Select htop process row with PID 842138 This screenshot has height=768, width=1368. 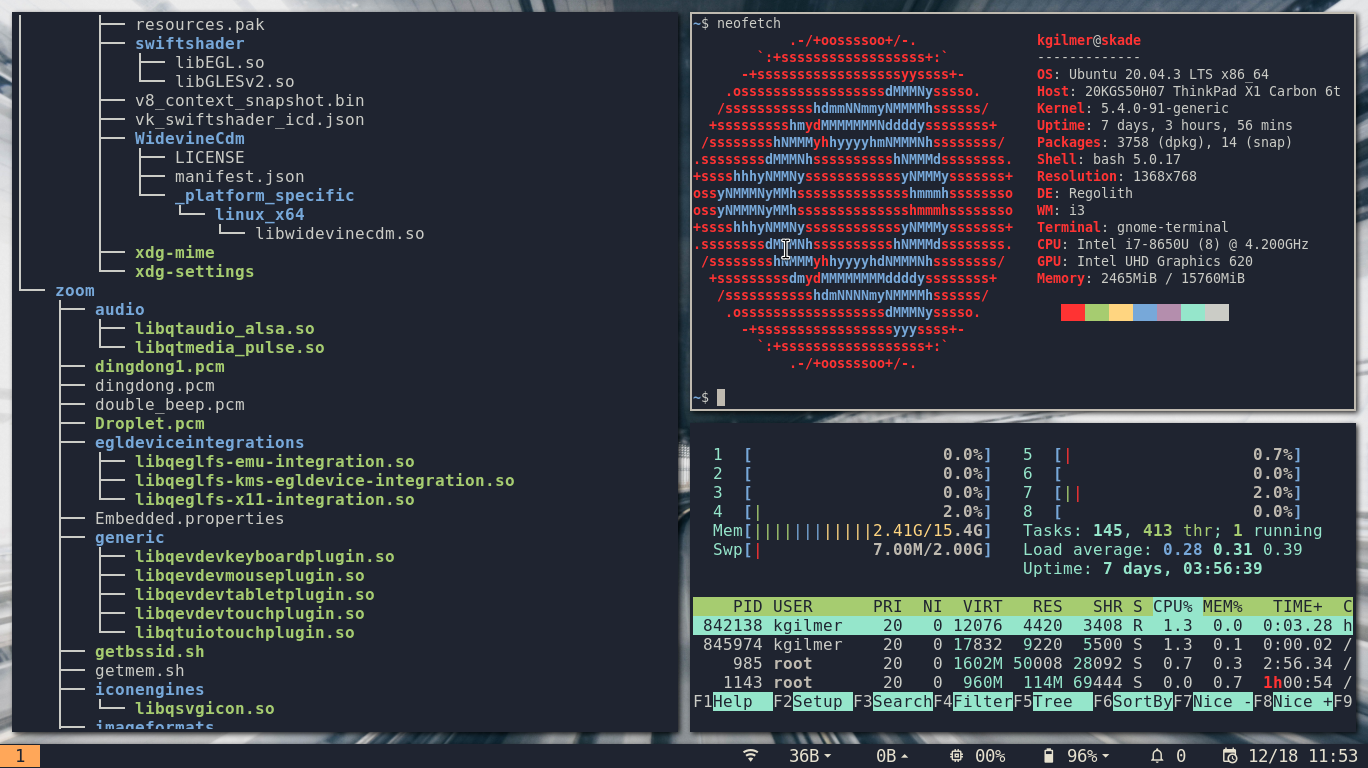[x=1022, y=626]
